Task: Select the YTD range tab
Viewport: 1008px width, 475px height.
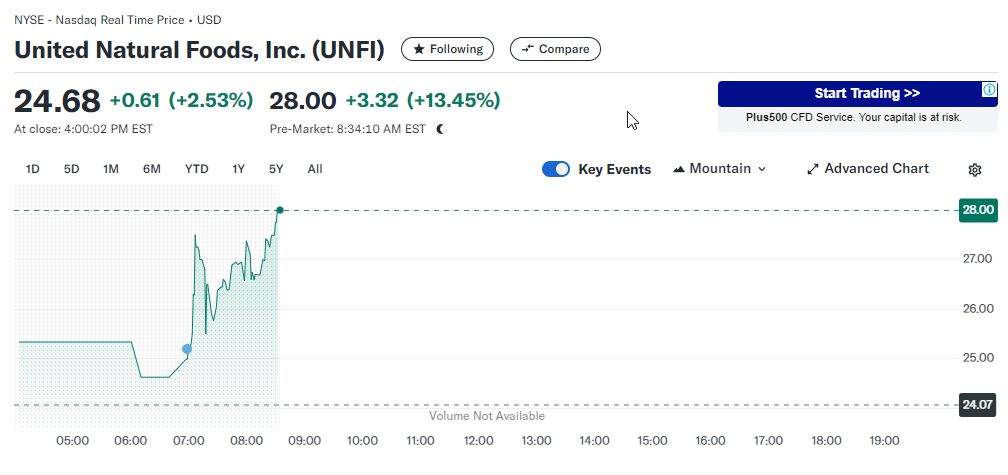Action: (x=196, y=169)
